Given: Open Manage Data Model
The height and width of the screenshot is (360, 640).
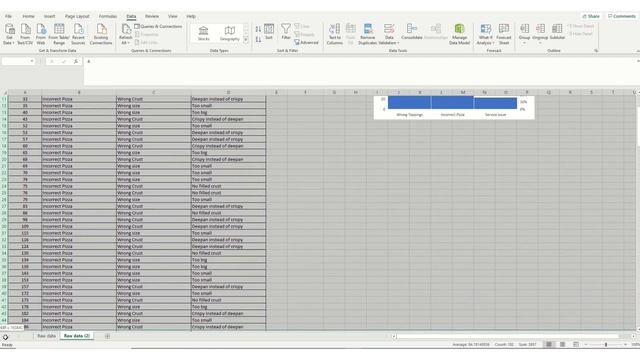Looking at the screenshot, I should tap(459, 34).
